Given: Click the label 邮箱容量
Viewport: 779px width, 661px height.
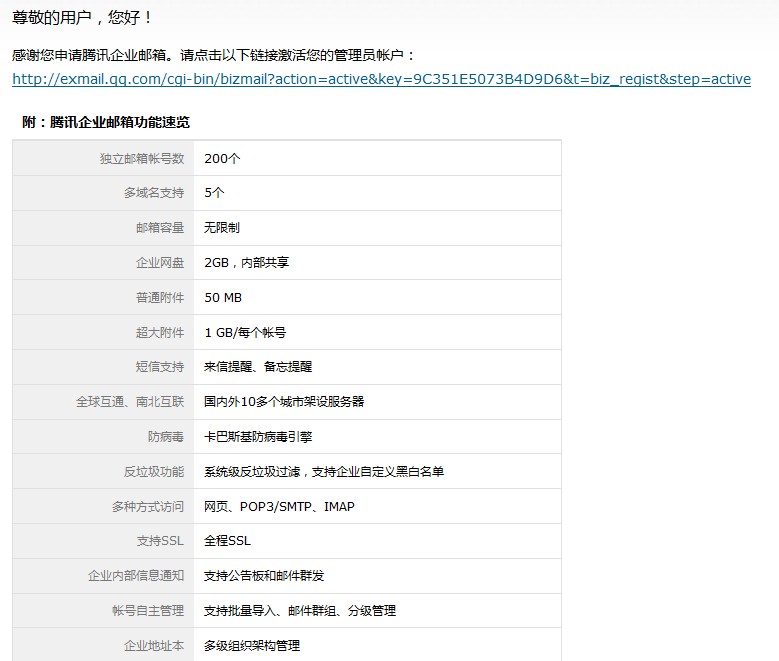Looking at the screenshot, I should 160,228.
